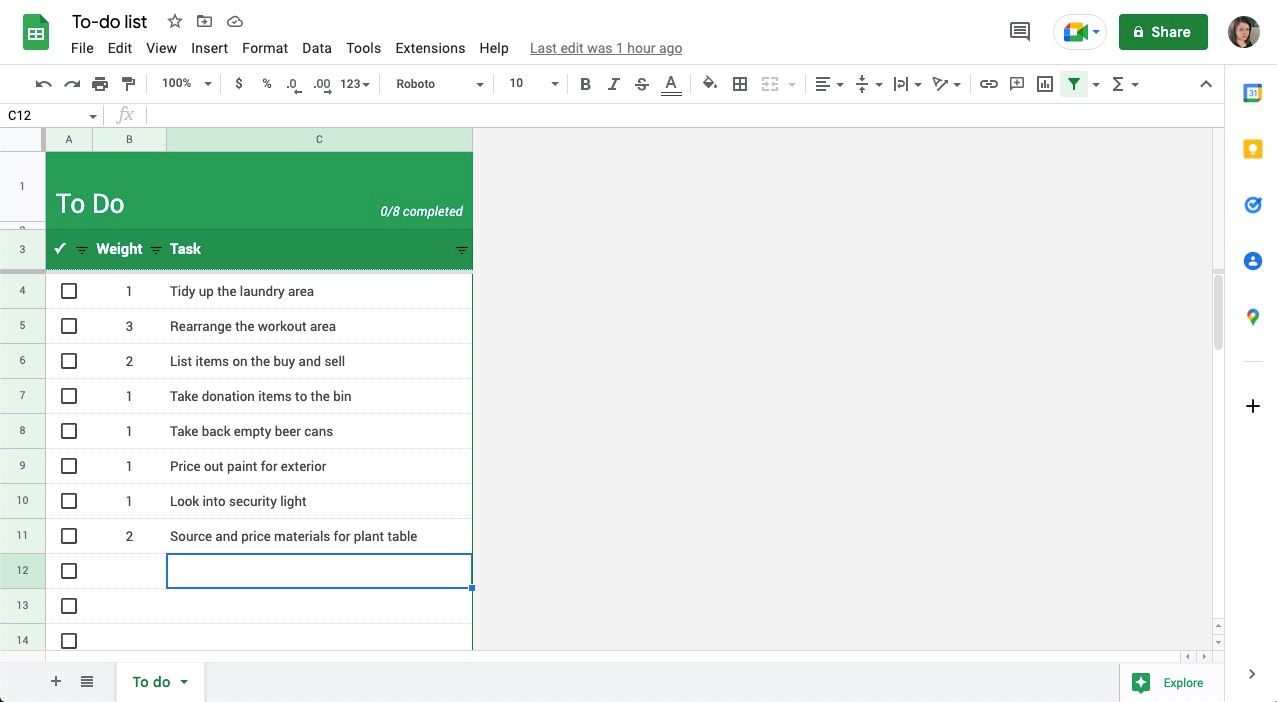
Task: Open horizontal align dropdown
Action: (x=829, y=84)
